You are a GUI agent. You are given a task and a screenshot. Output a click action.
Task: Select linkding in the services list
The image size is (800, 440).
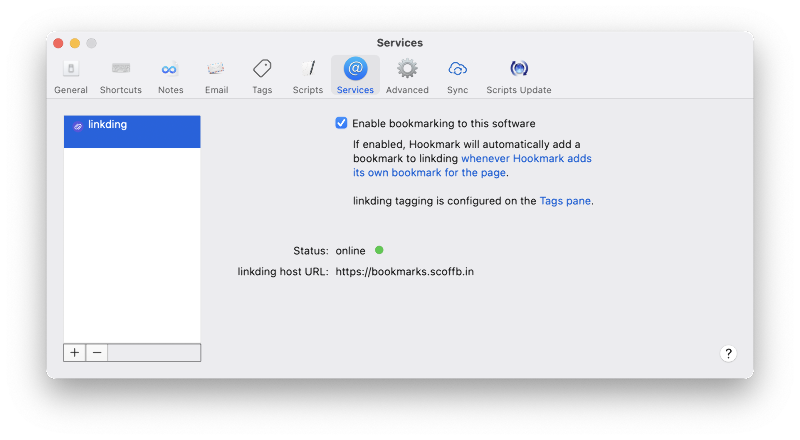[132, 132]
